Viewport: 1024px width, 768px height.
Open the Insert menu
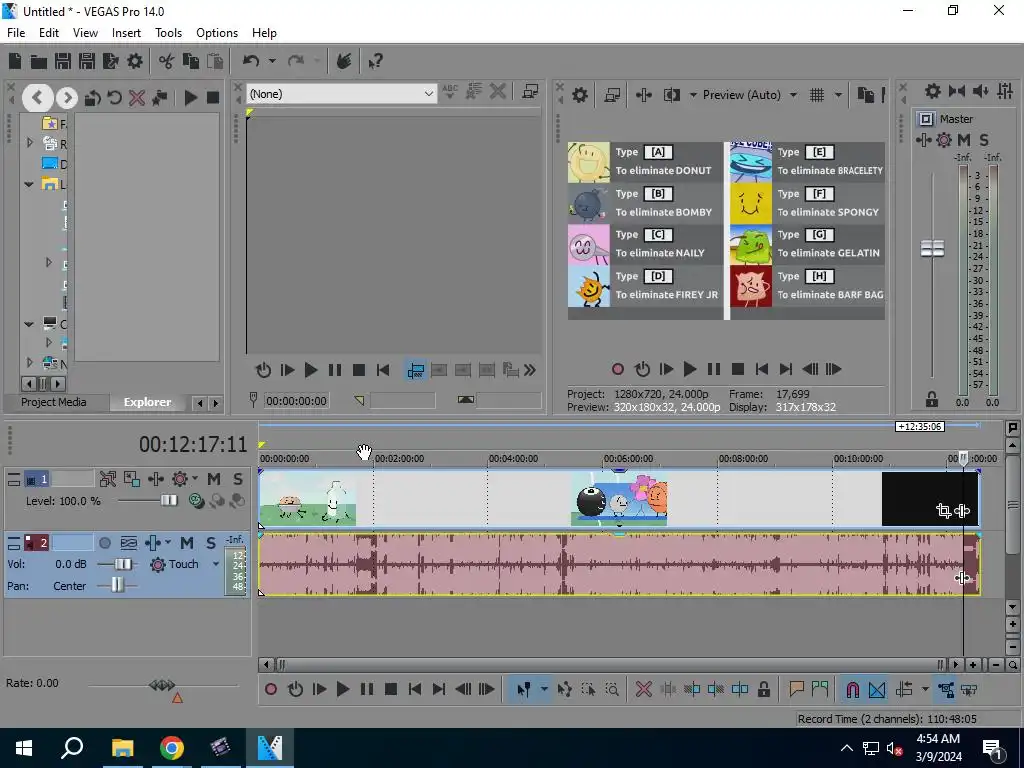tap(126, 33)
